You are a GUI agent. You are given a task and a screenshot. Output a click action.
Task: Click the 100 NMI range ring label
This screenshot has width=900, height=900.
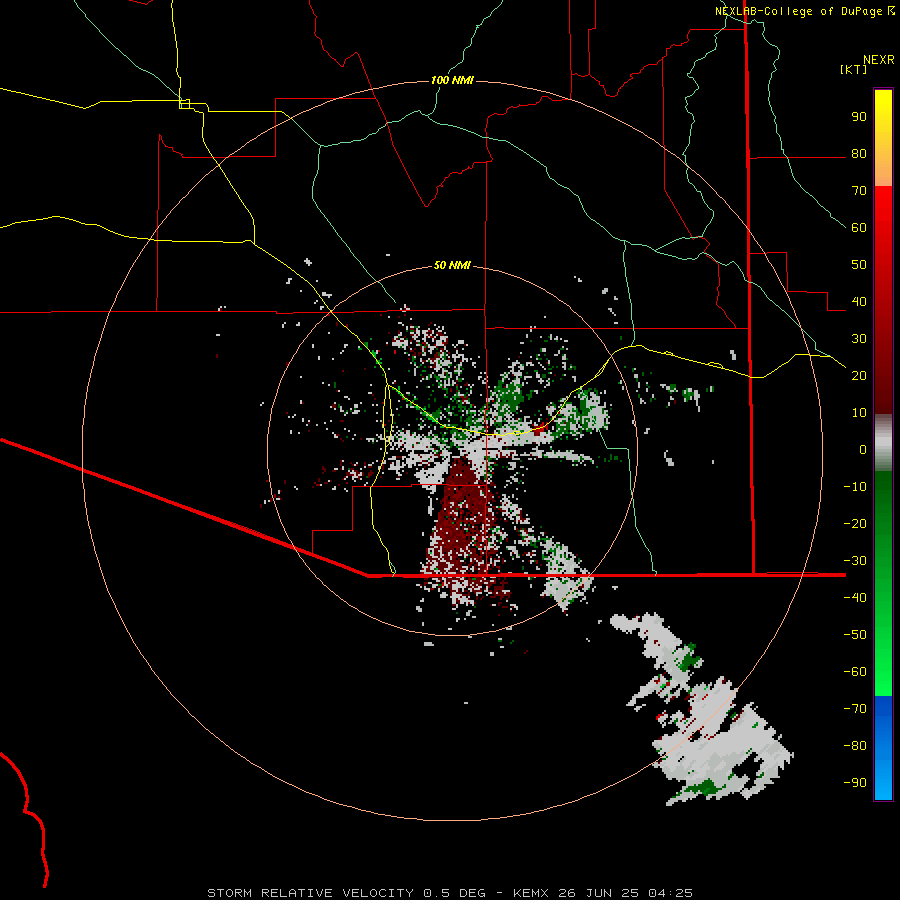coord(452,80)
